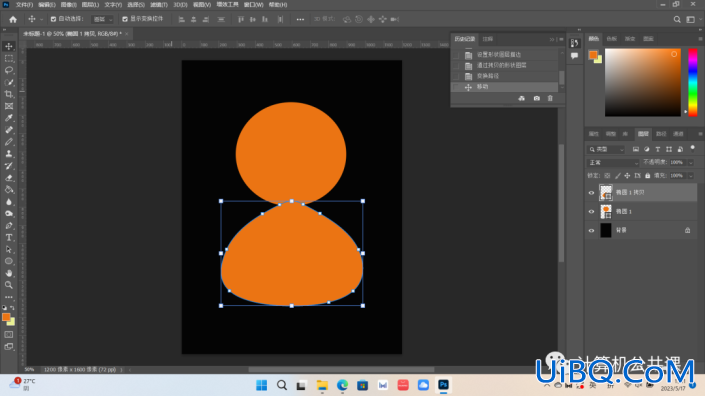Delete current history state trash icon
The height and width of the screenshot is (396, 705).
point(550,98)
